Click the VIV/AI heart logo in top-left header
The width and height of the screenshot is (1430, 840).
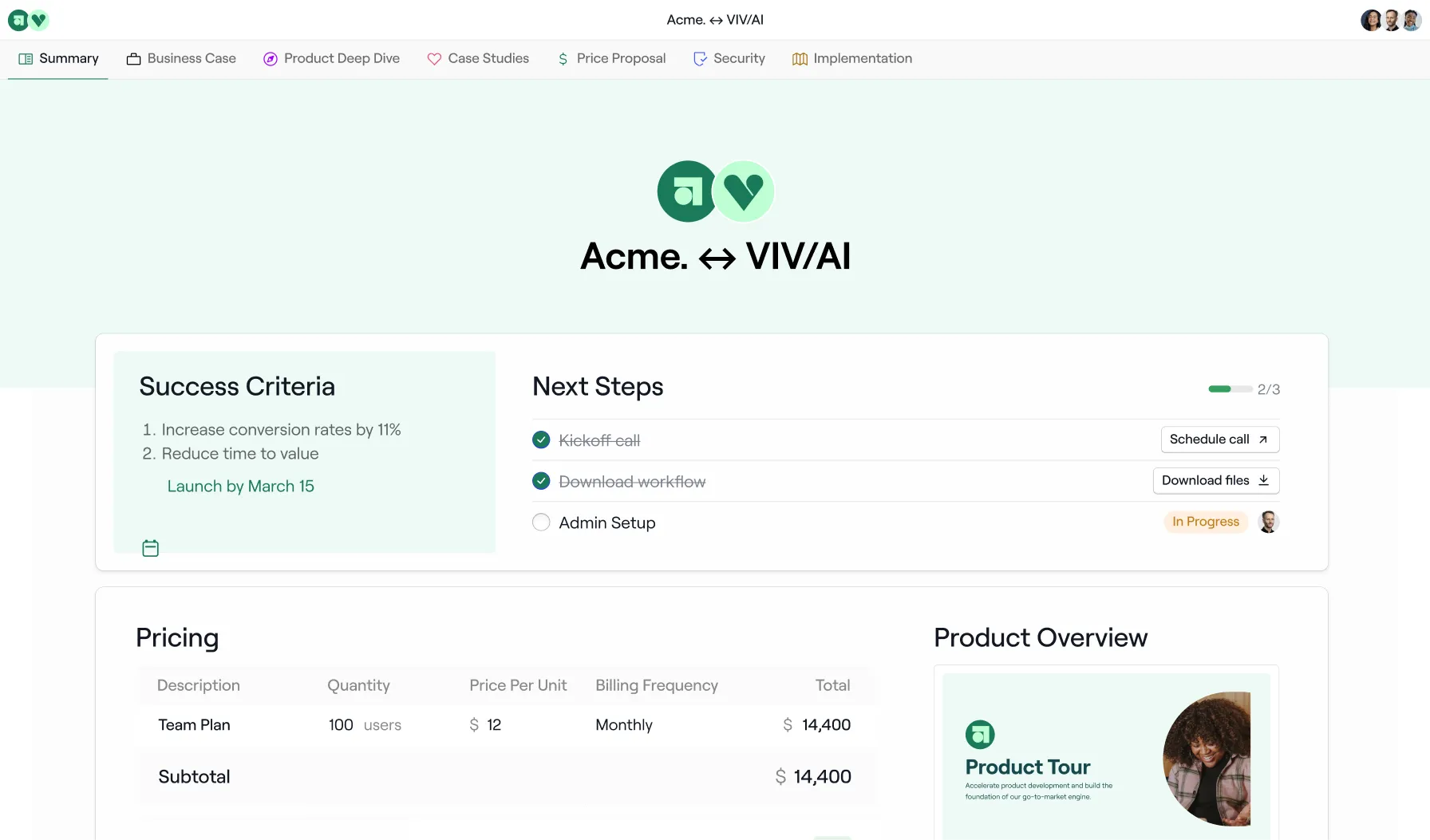point(38,20)
